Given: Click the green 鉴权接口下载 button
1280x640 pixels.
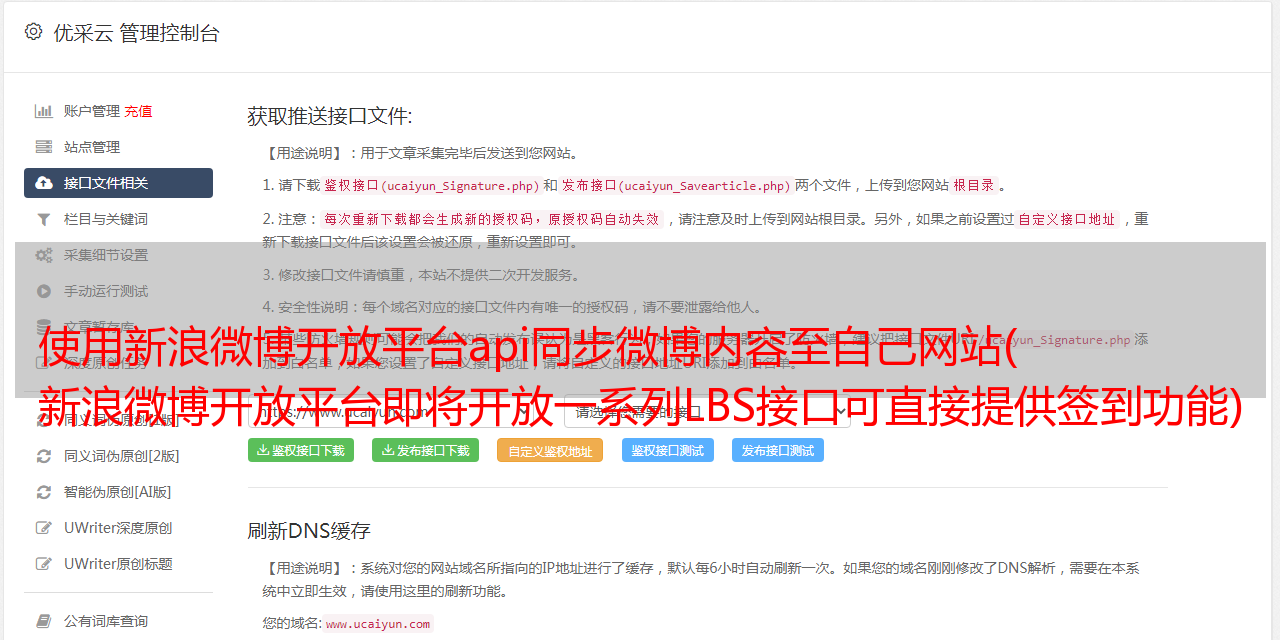Looking at the screenshot, I should point(301,450).
